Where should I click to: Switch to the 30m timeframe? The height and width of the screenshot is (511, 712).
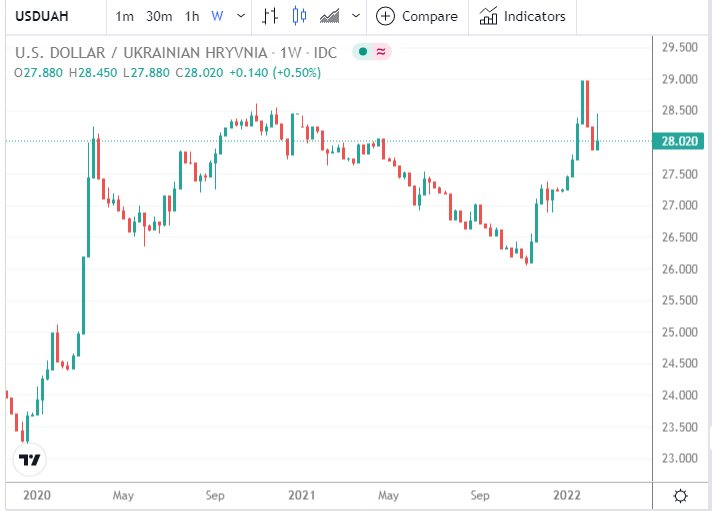coord(159,16)
